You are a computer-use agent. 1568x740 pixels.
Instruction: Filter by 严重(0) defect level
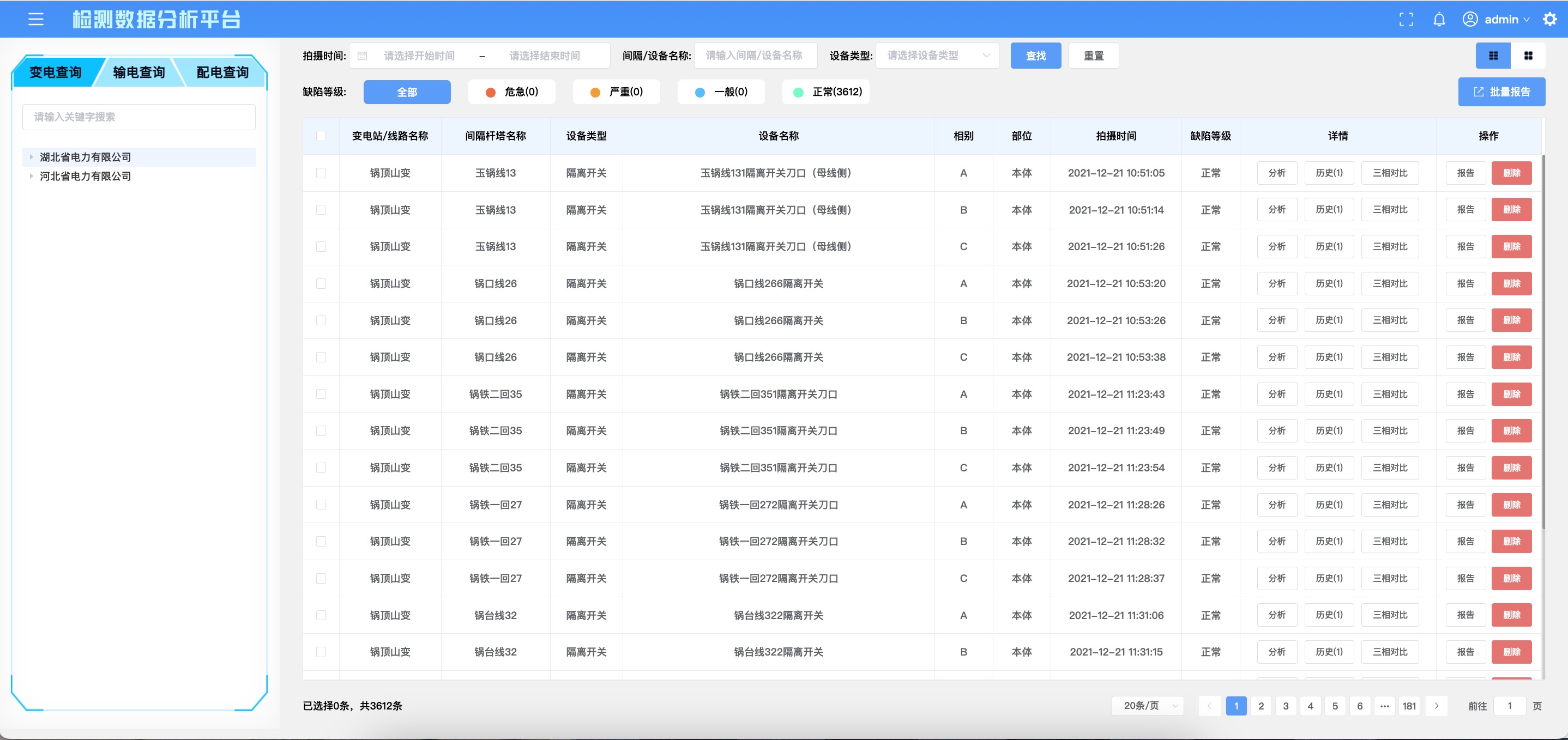[617, 92]
